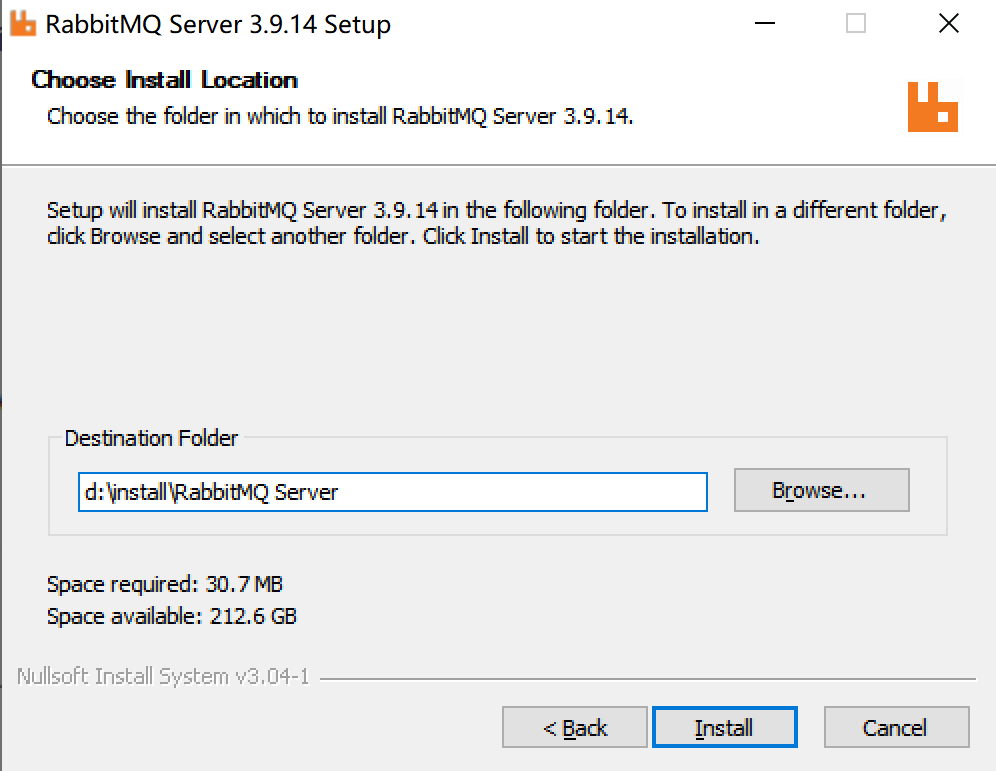996x771 pixels.
Task: Click the 'Choose Install Location' heading
Action: (165, 80)
